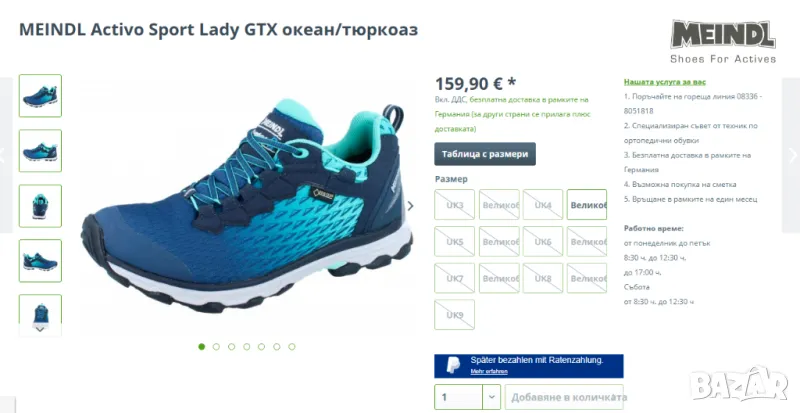Jump to last image carousel dot
The height and width of the screenshot is (413, 800).
pyautogui.click(x=292, y=347)
